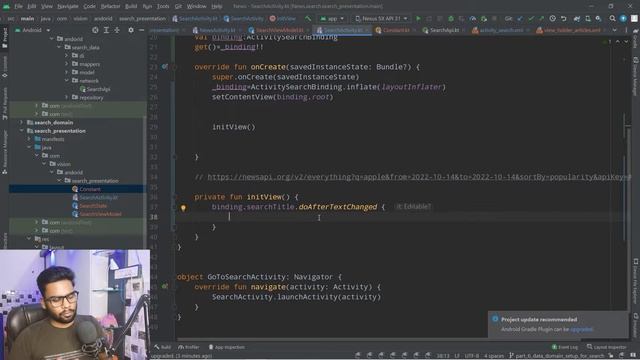Open the File menu
Screen dimensions: 640x360
[19, 6]
